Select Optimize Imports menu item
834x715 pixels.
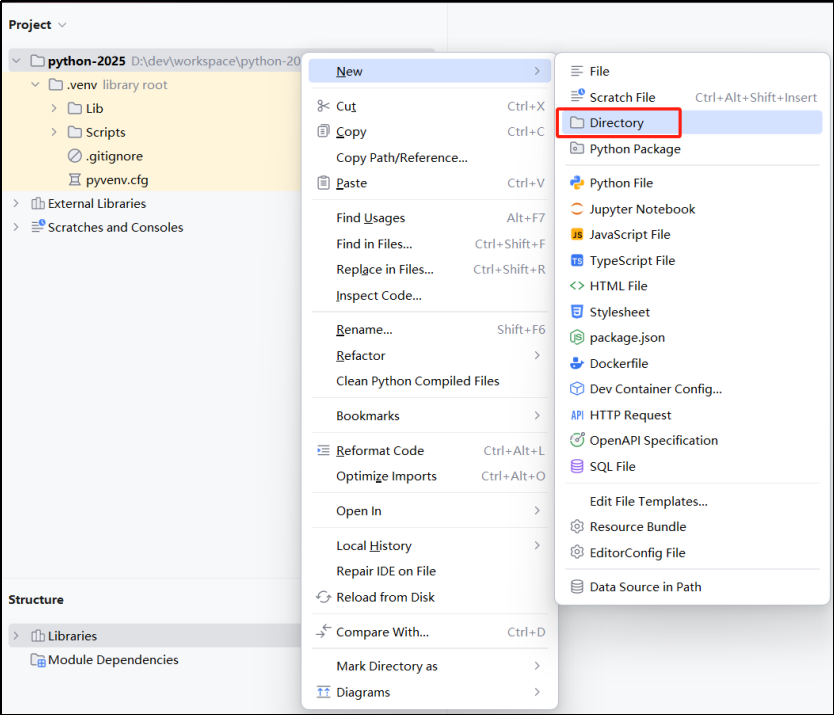[430, 476]
